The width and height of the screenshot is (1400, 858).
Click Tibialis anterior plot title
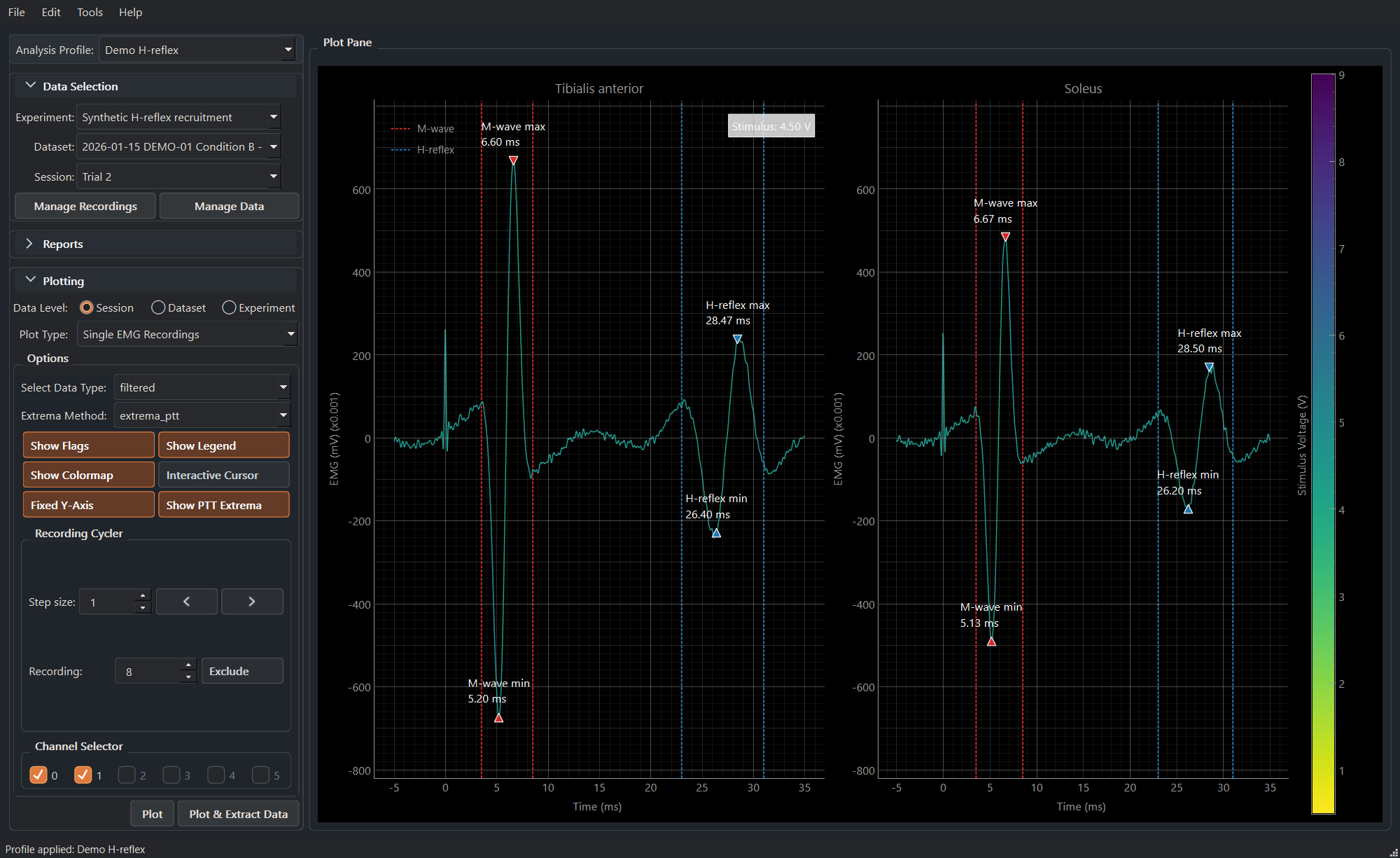pyautogui.click(x=599, y=89)
